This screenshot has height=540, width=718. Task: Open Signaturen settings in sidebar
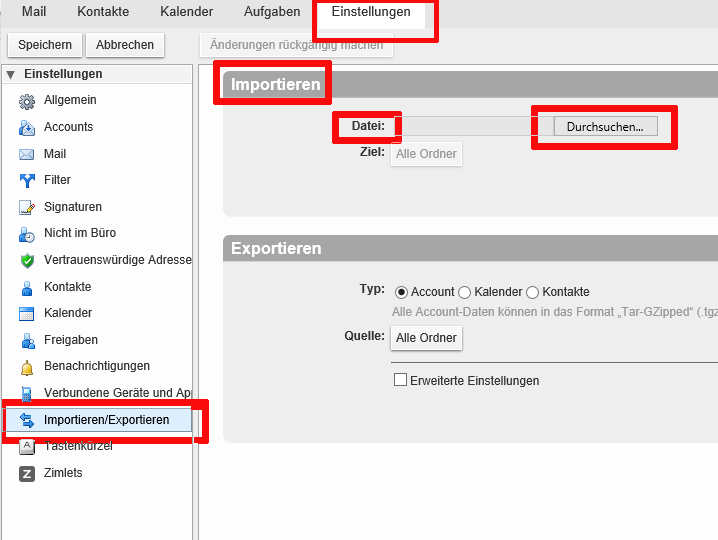pyautogui.click(x=73, y=207)
